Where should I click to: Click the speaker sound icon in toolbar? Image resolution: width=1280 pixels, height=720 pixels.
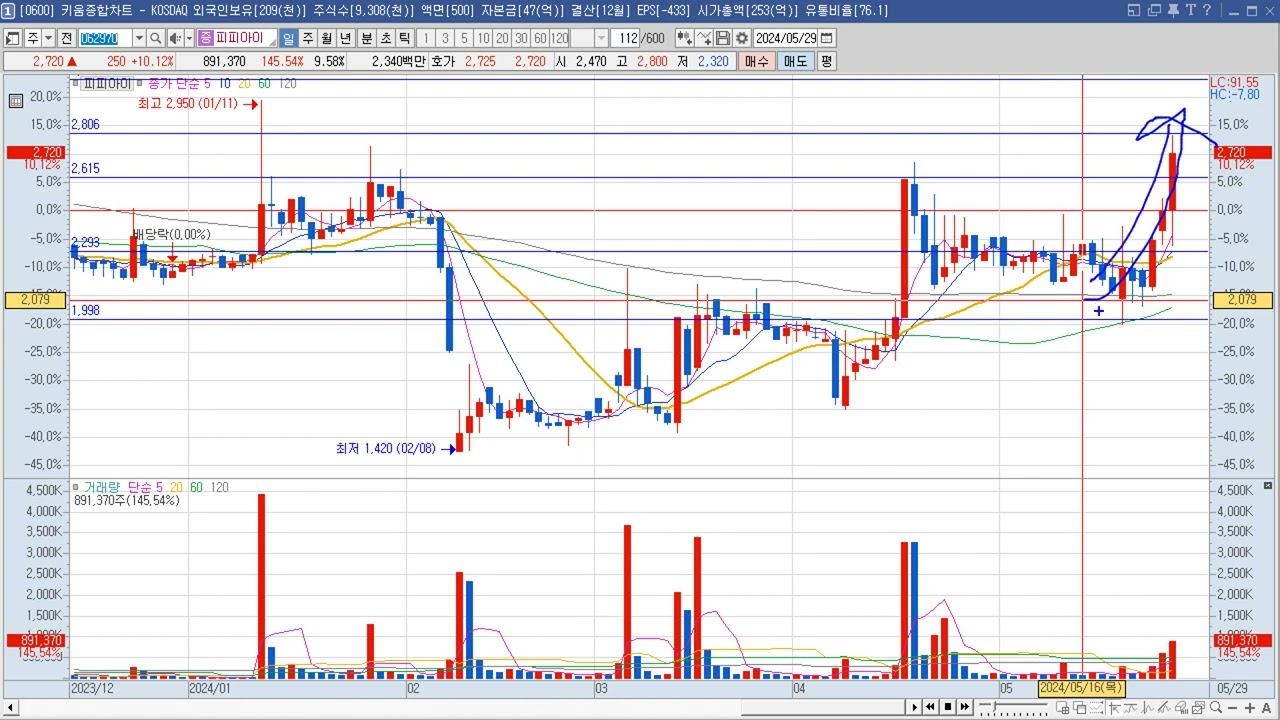coord(175,38)
